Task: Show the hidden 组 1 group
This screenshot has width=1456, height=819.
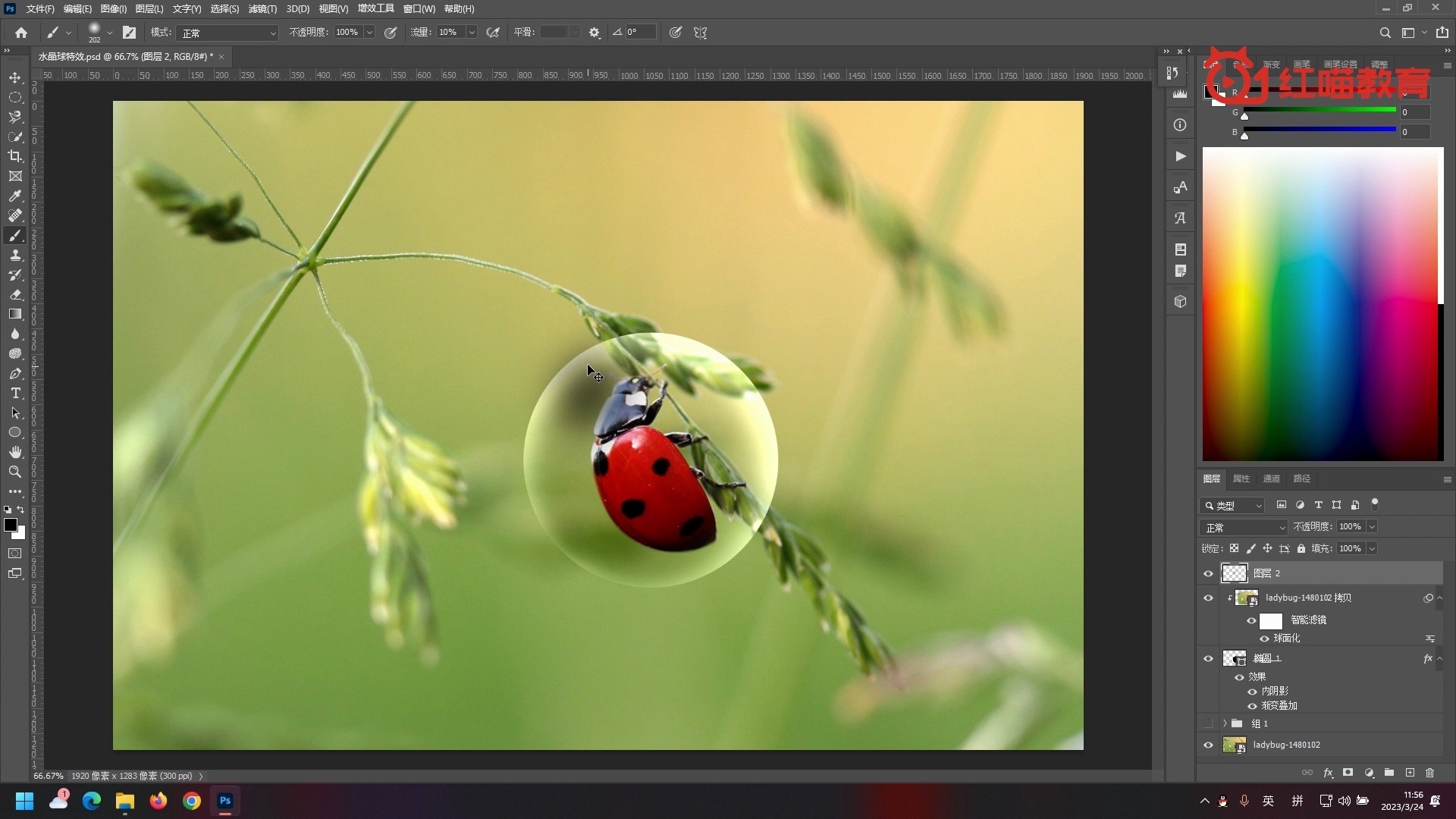Action: (x=1208, y=723)
